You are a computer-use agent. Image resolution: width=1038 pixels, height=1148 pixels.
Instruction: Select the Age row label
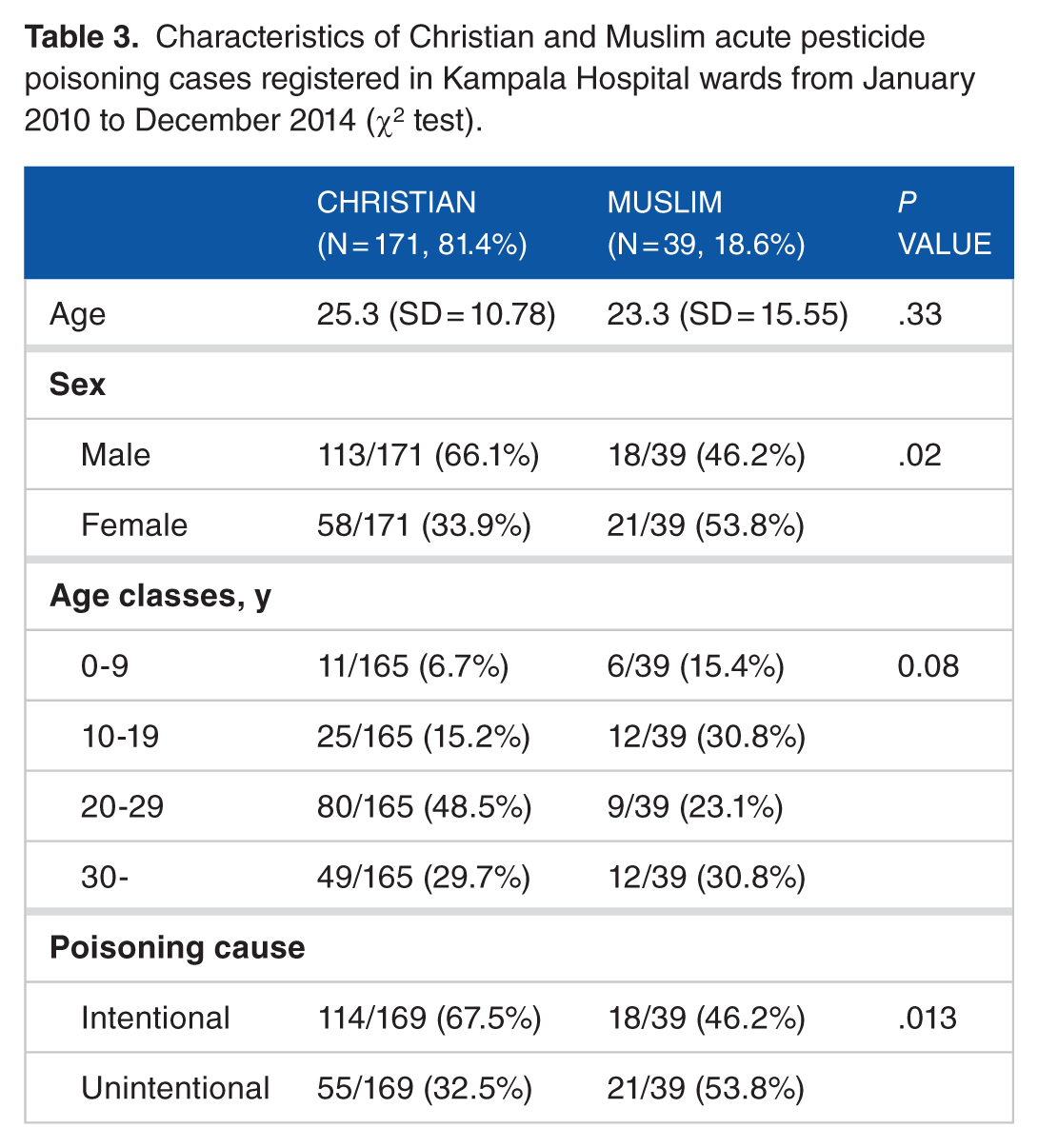coord(77,315)
